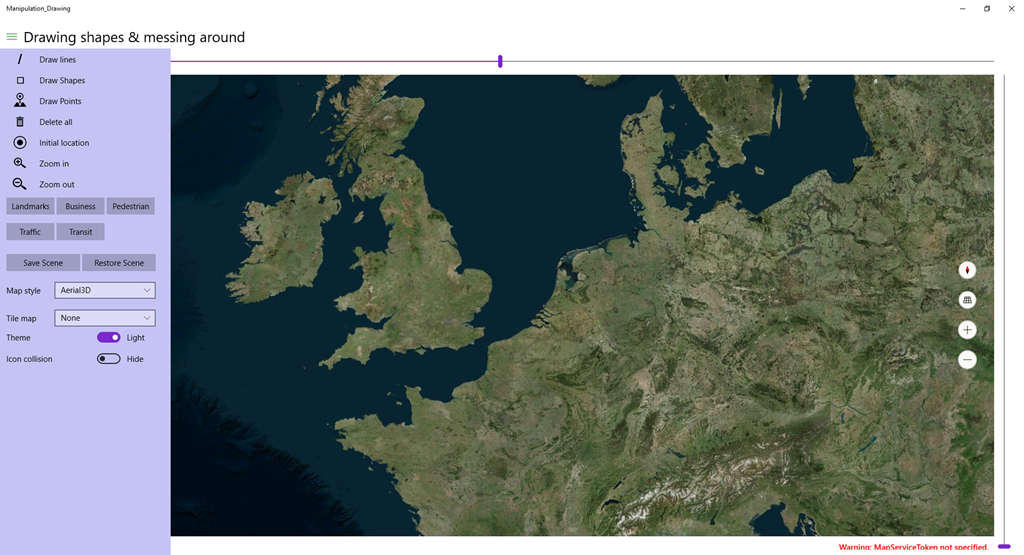Click the map minus zoom control
The height and width of the screenshot is (555, 1024).
pyautogui.click(x=967, y=360)
